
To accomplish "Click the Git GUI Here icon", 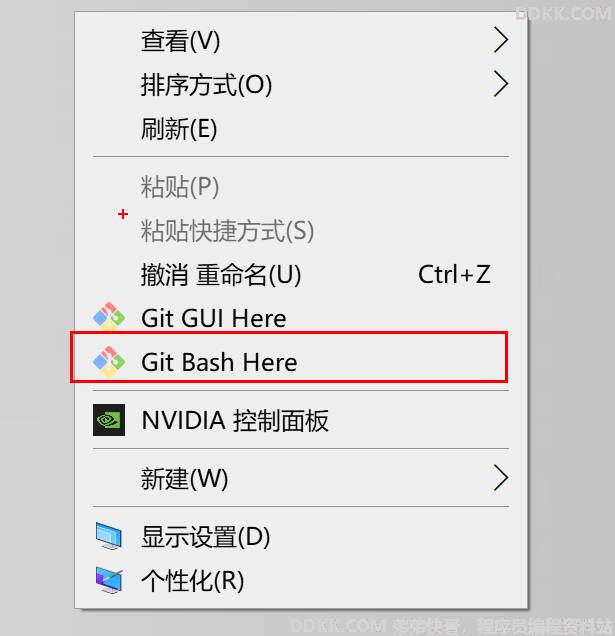I will click(109, 317).
